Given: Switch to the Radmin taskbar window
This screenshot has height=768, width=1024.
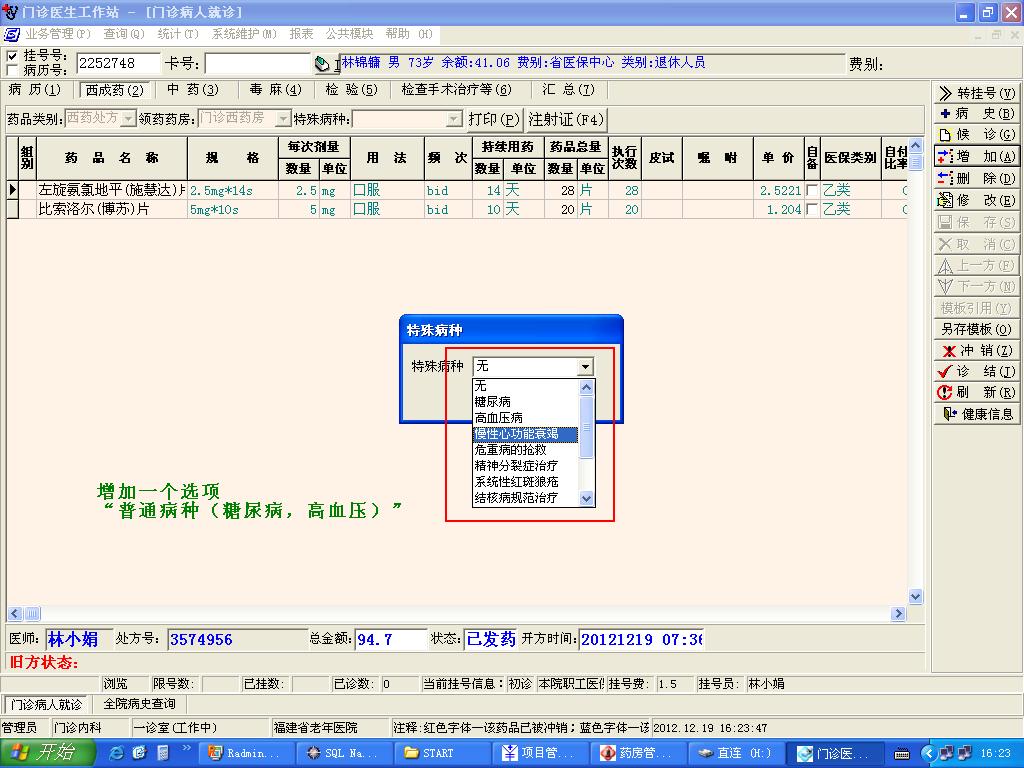Looking at the screenshot, I should click(x=245, y=753).
